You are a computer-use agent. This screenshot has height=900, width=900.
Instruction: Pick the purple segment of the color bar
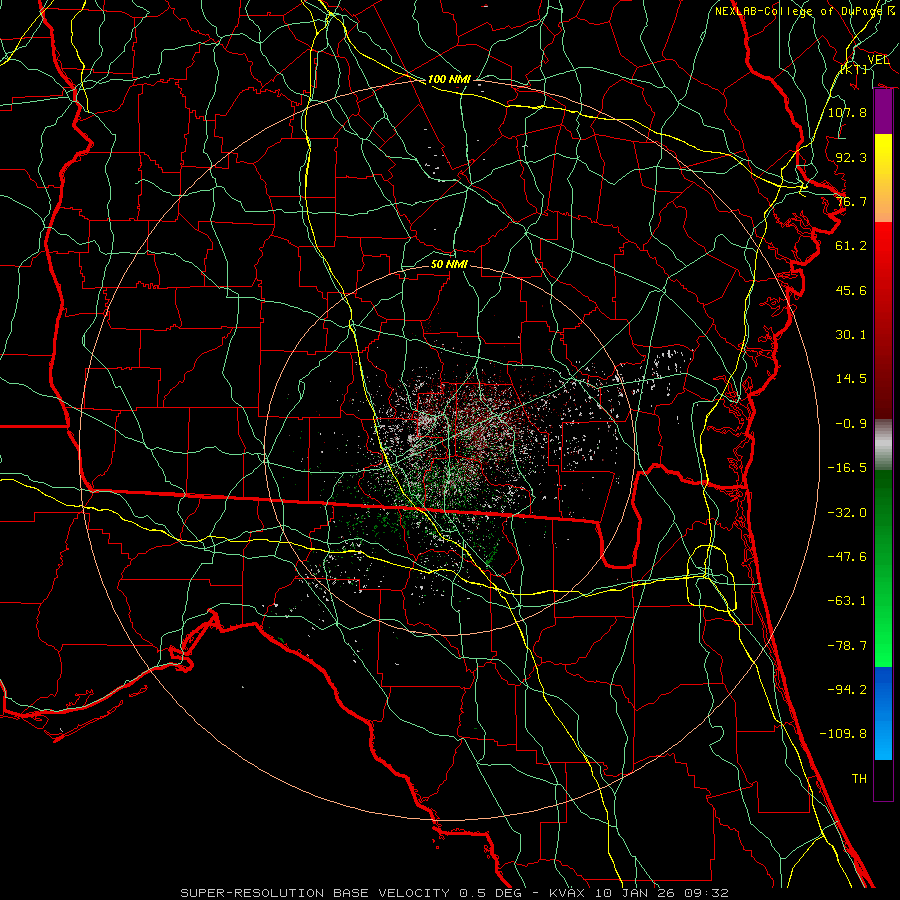(x=883, y=112)
